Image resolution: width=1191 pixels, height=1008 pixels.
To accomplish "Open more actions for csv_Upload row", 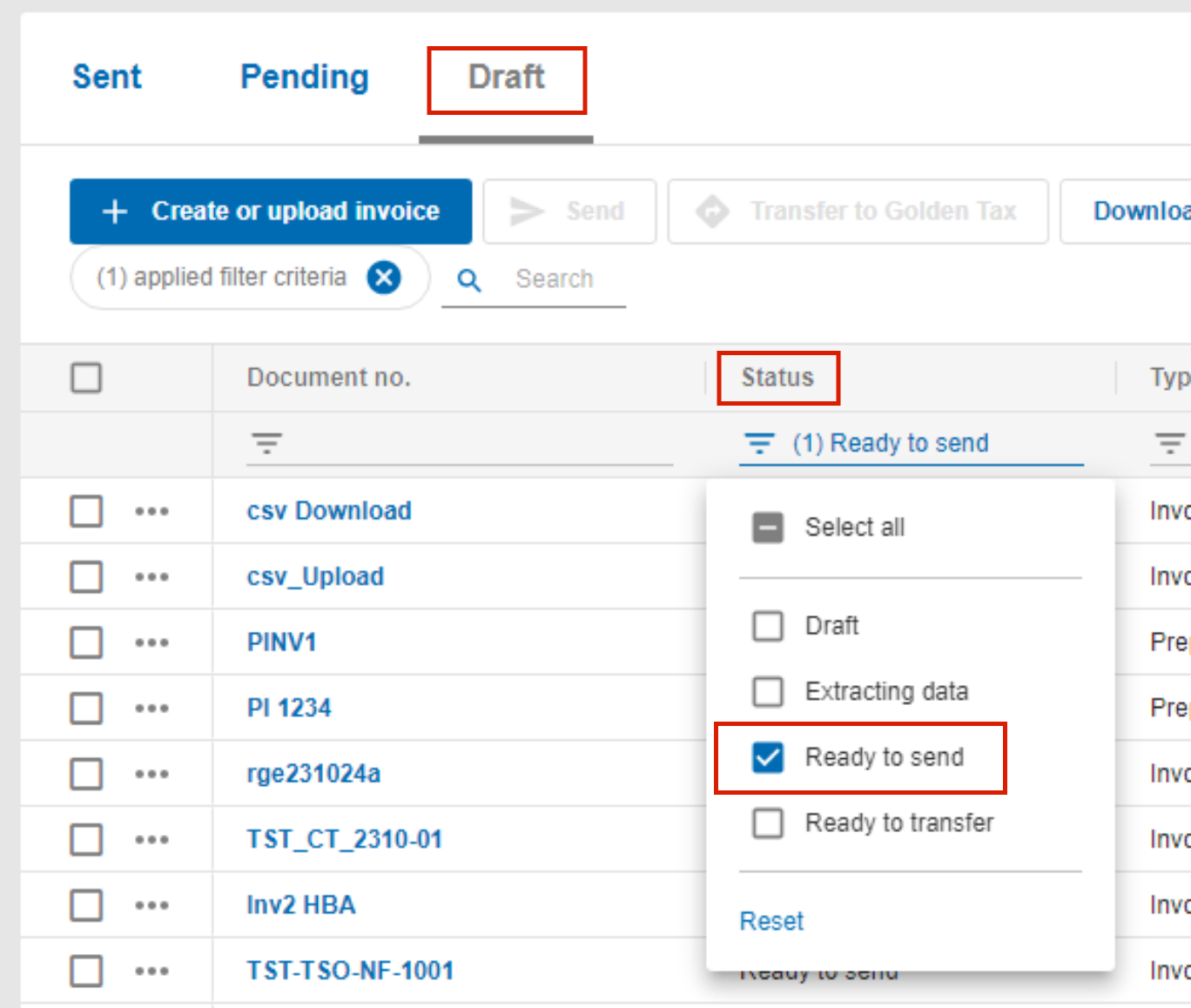I will tap(151, 577).
